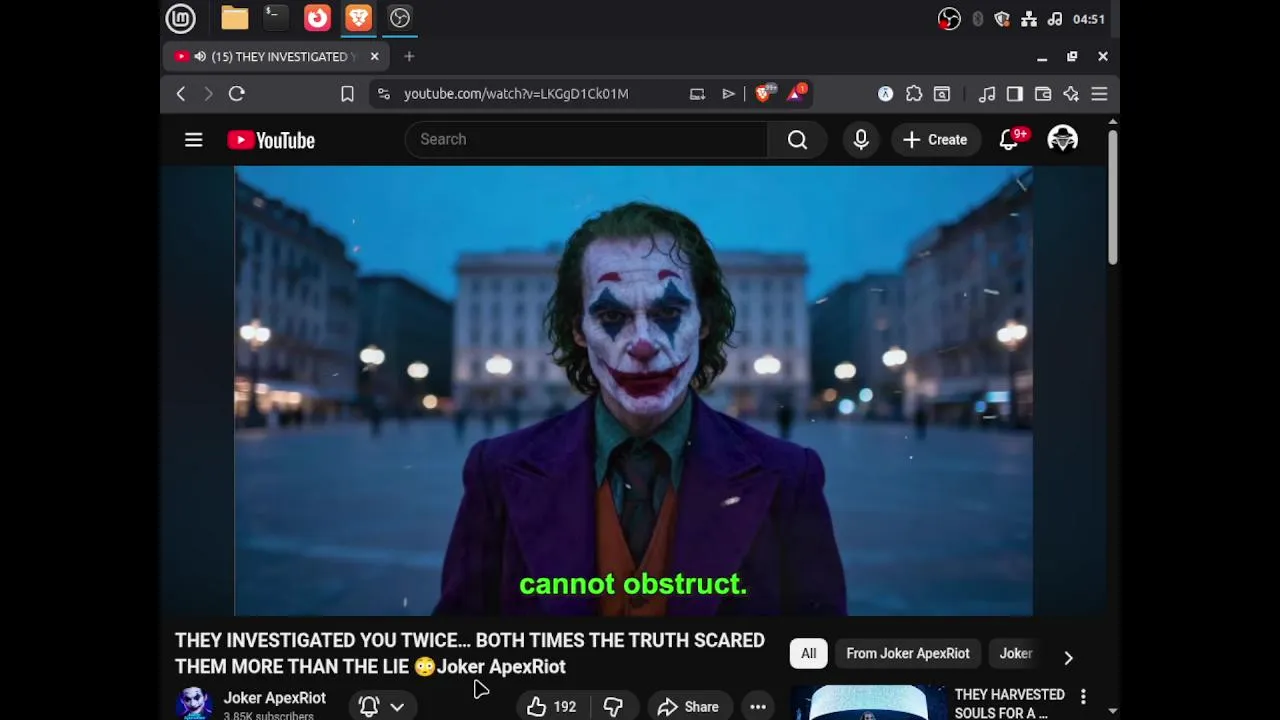1280x720 pixels.
Task: Open the Files folder launcher in the panel
Action: coord(235,18)
